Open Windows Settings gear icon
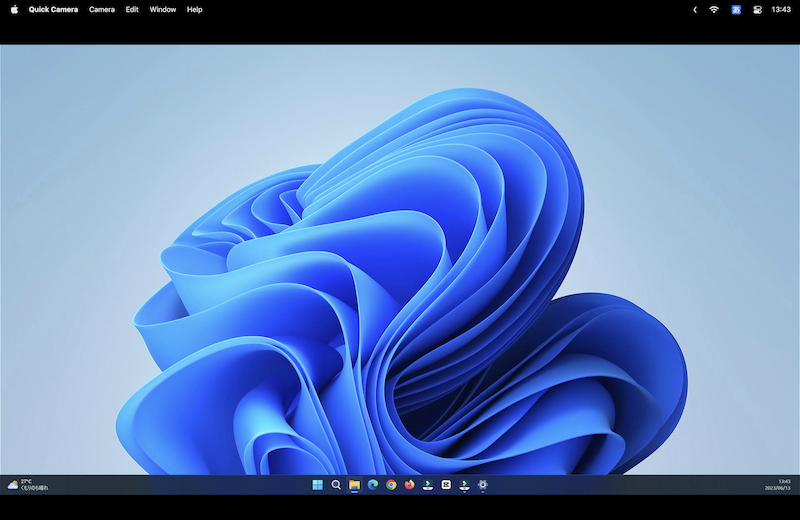This screenshot has width=800, height=520. 483,484
